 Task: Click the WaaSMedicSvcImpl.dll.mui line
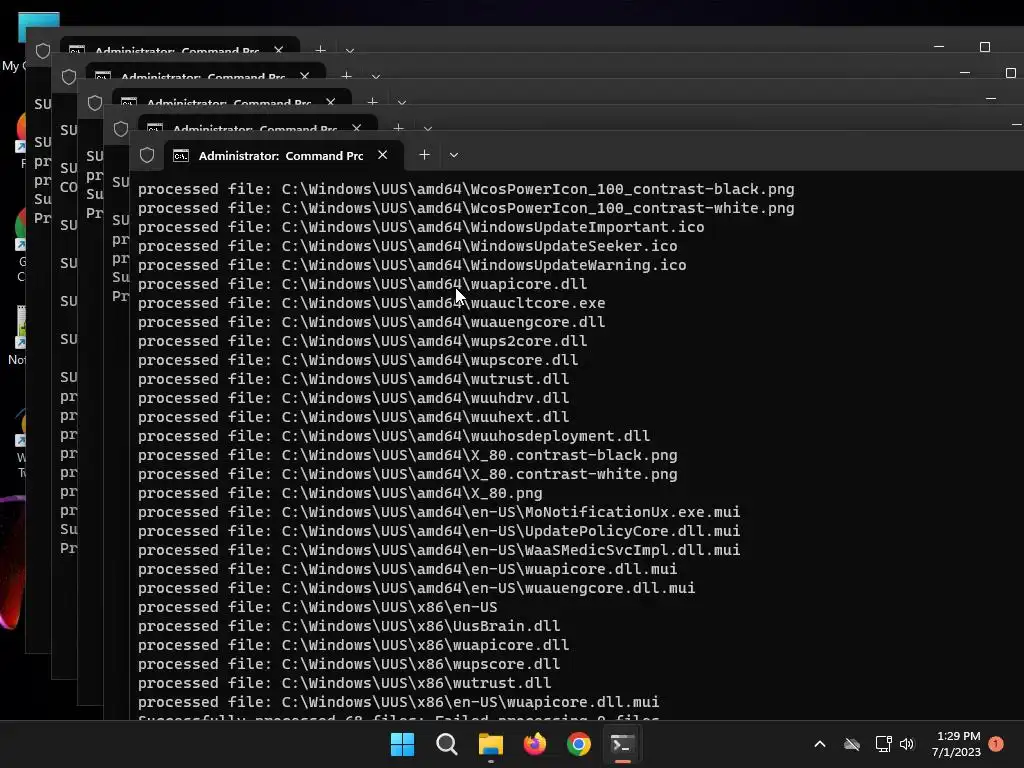(x=439, y=550)
